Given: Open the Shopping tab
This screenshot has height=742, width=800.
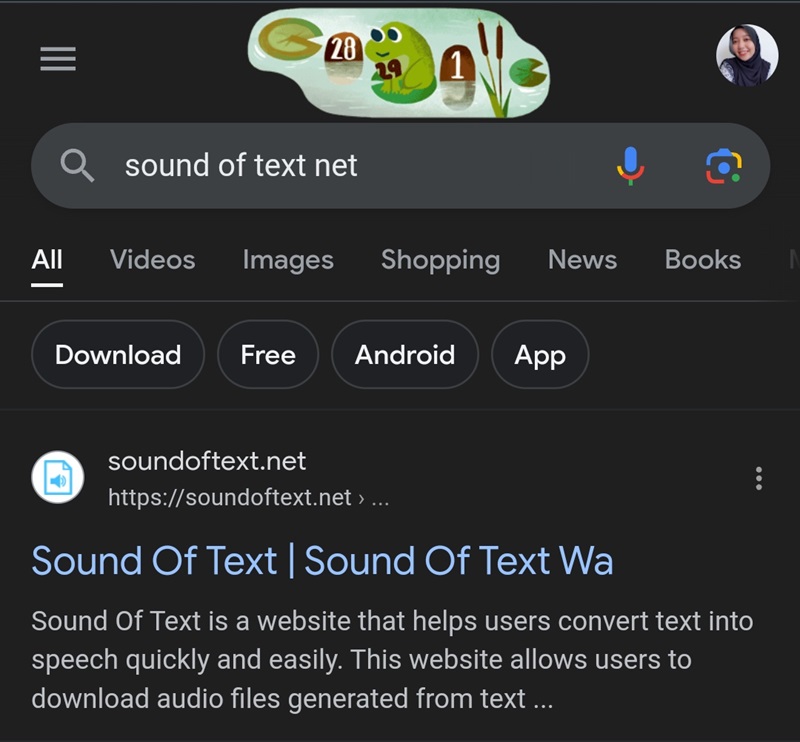Looking at the screenshot, I should 441,260.
